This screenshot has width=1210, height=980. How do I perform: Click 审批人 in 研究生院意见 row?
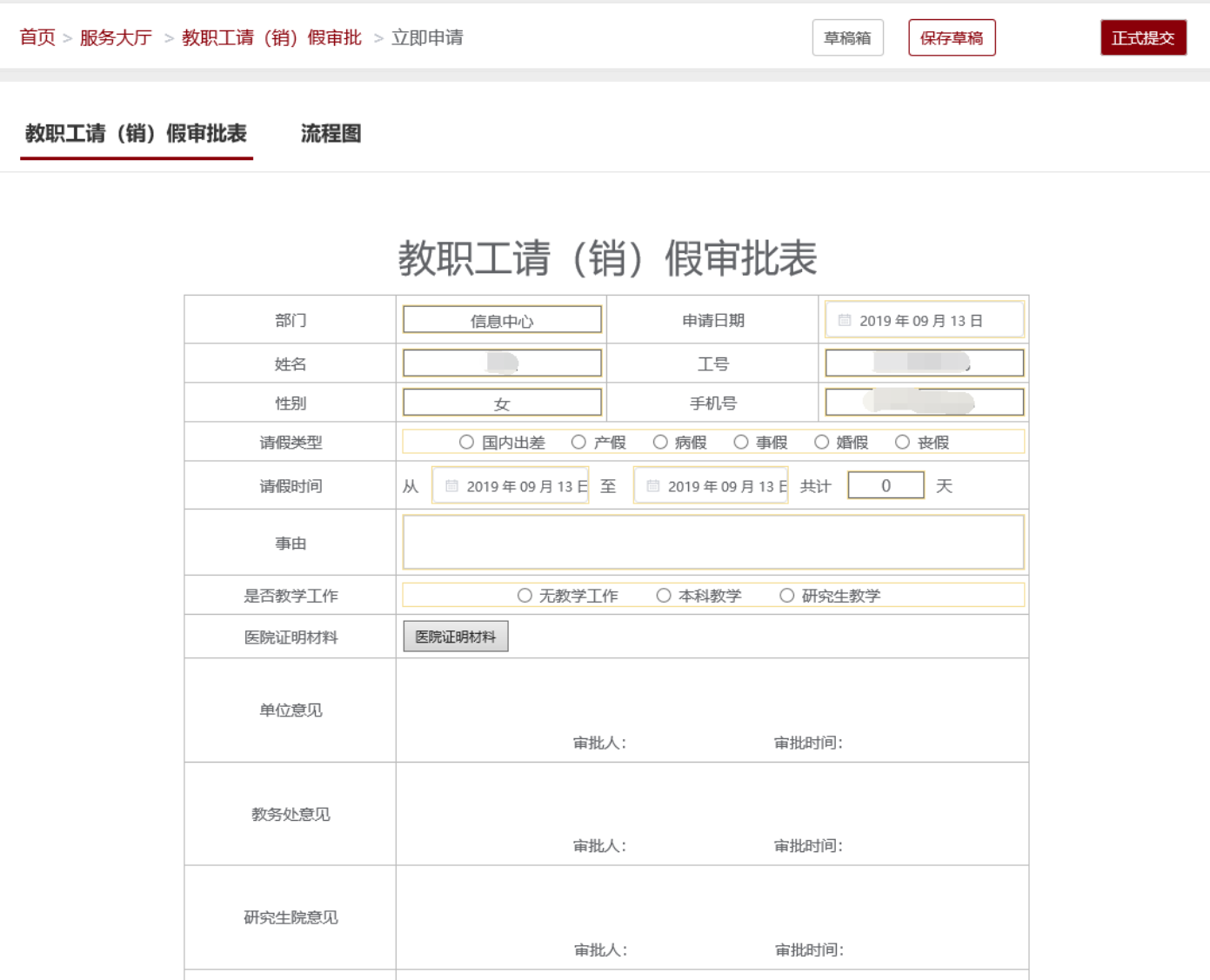tap(600, 950)
